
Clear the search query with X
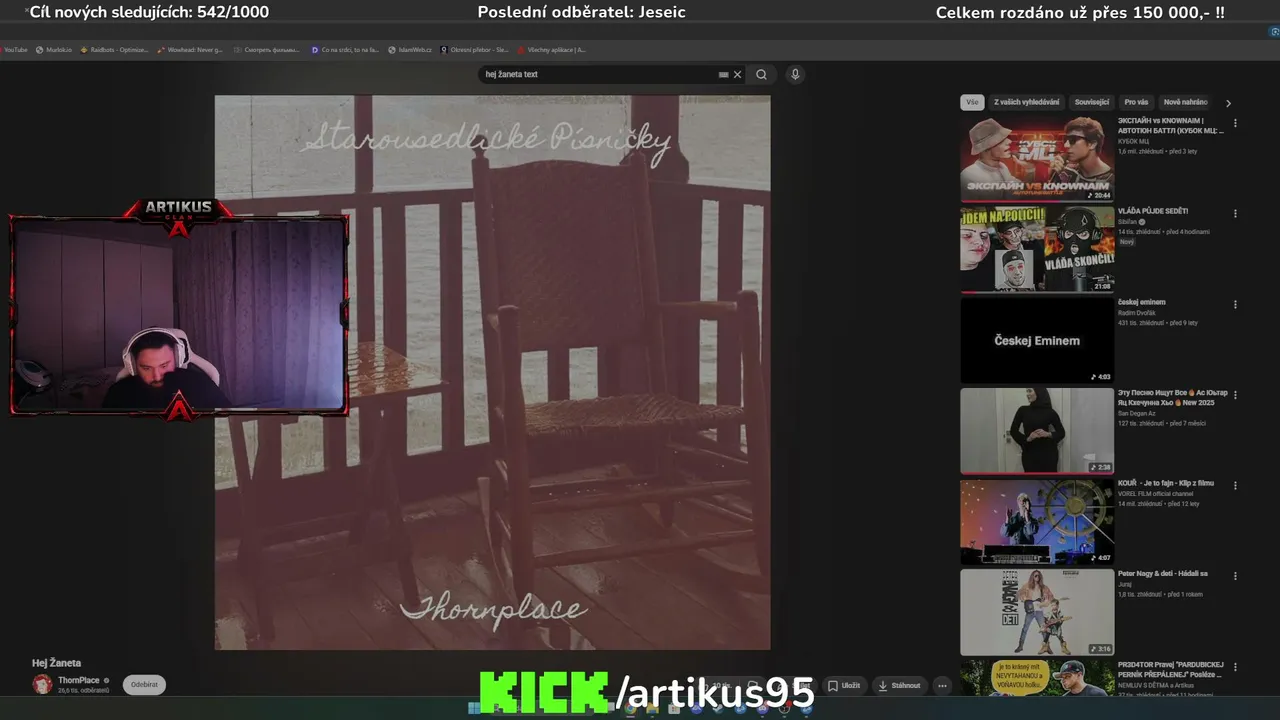[738, 74]
